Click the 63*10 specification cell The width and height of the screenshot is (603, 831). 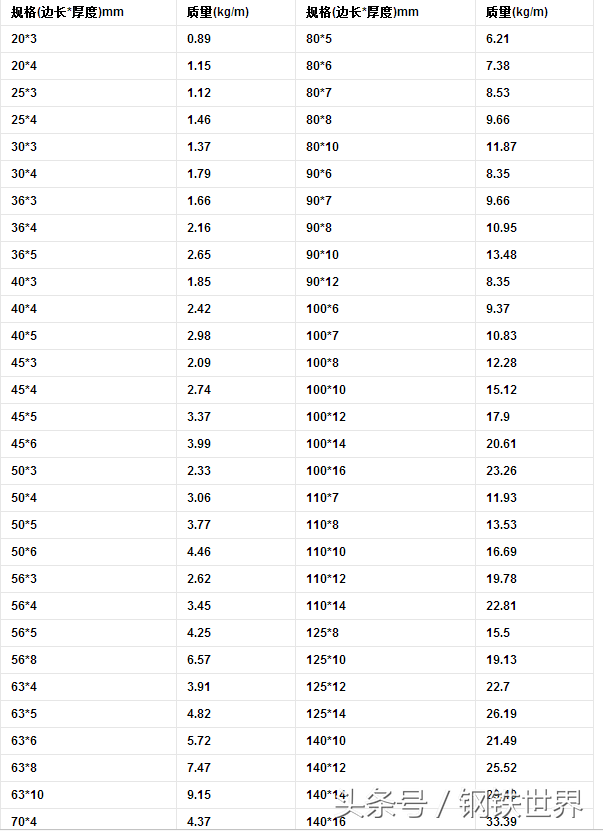[27, 795]
